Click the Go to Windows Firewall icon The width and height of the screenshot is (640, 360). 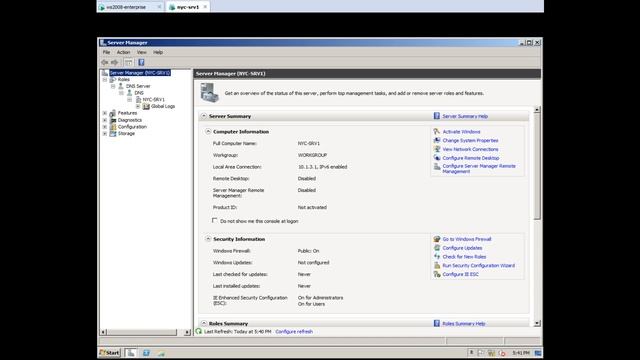point(437,239)
